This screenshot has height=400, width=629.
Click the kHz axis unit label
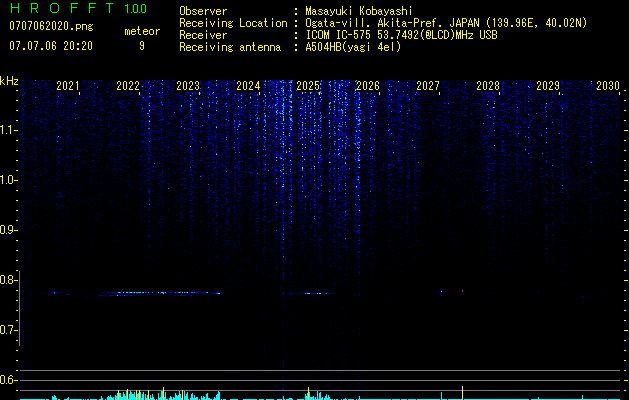tap(9, 81)
